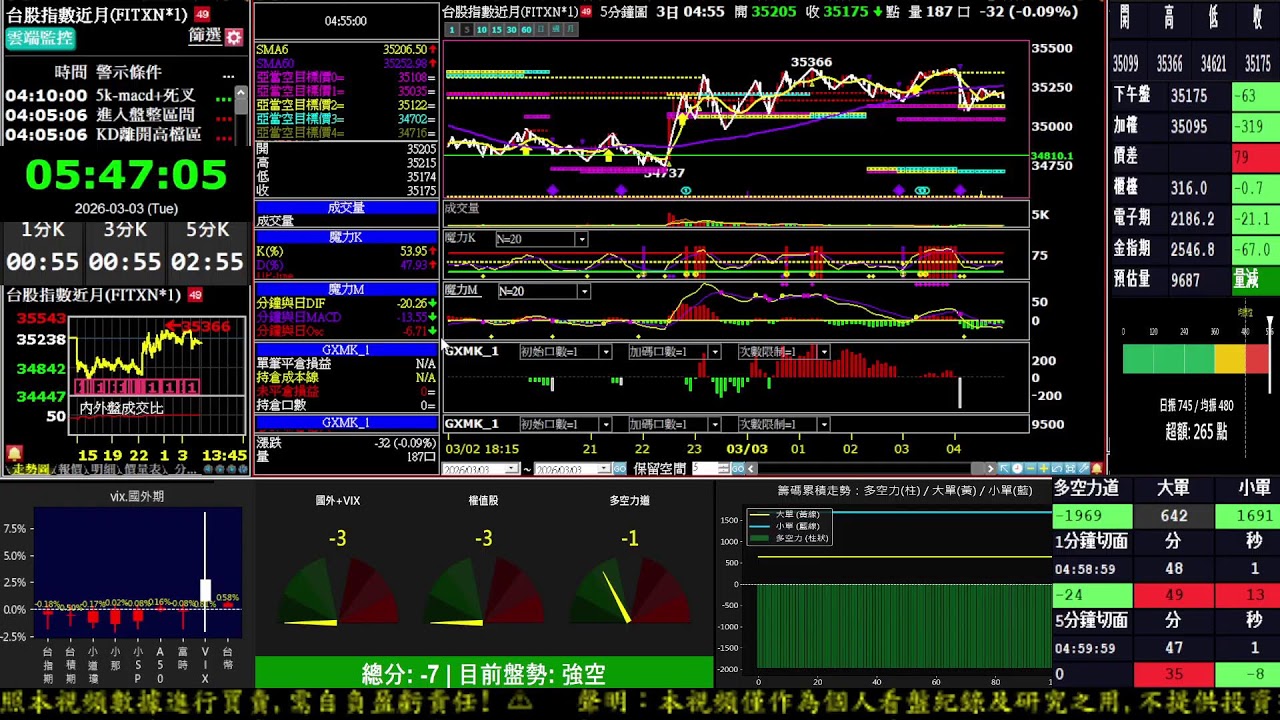1280x720 pixels.
Task: Click the upper GXMK_1 strategy header
Action: [x=346, y=350]
